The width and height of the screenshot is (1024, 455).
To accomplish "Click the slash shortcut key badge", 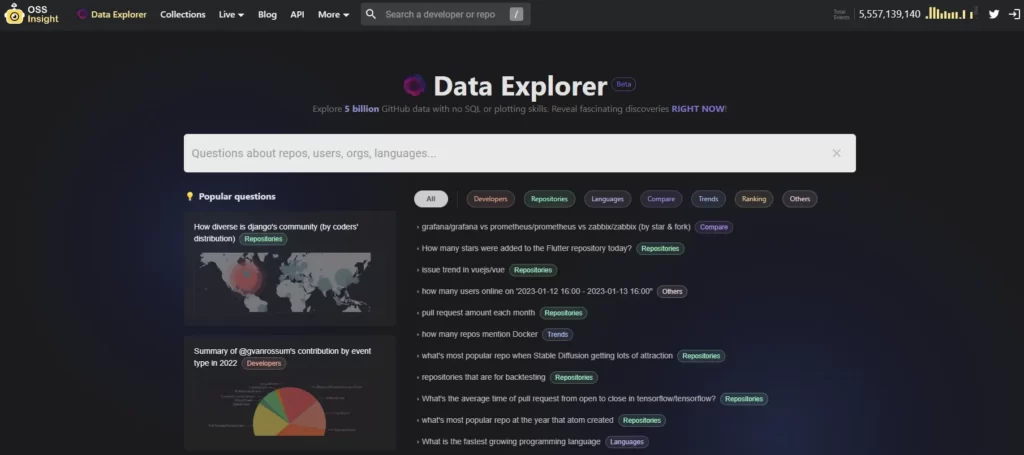I will [517, 14].
